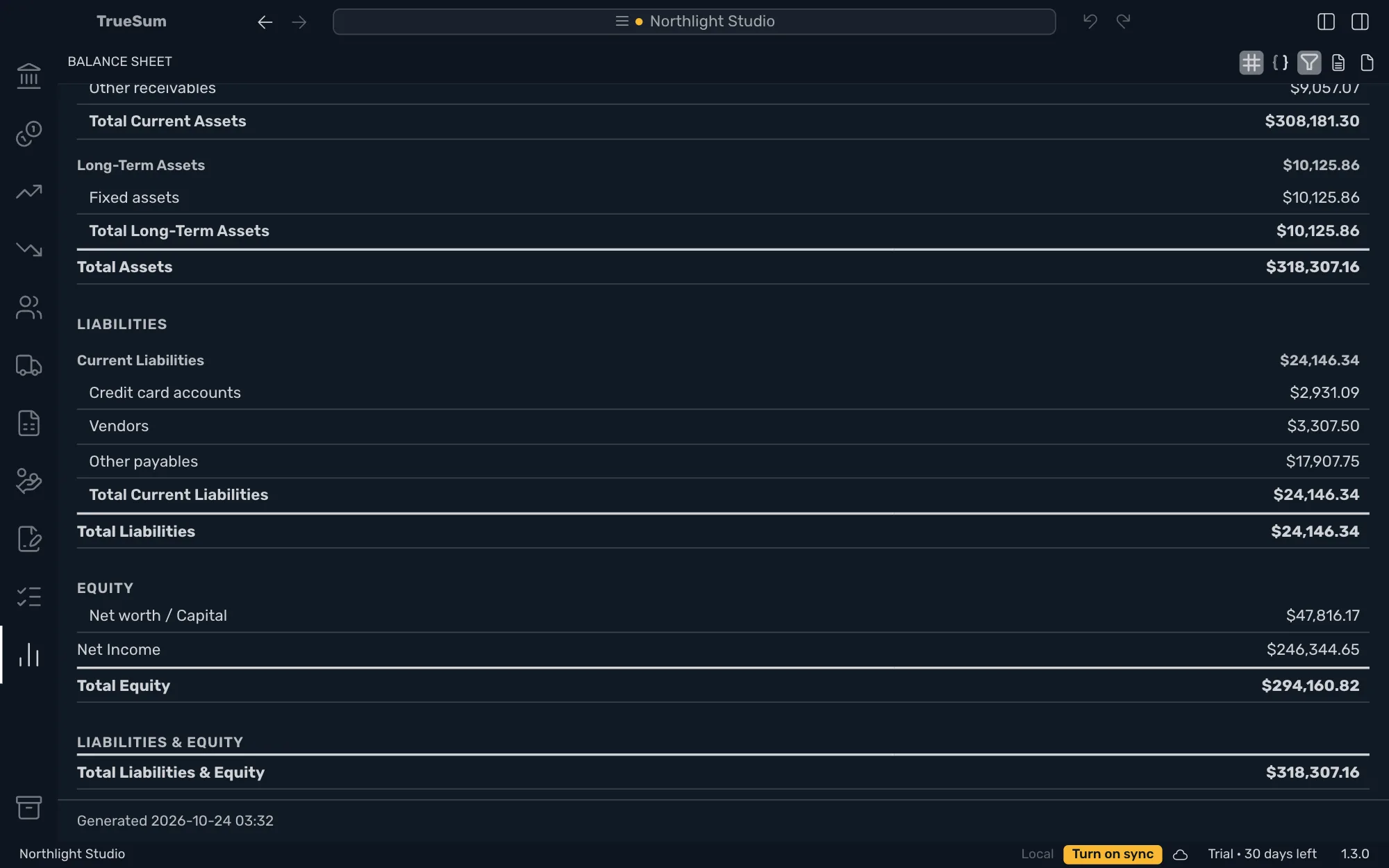Click version 1.3.0 in the status bar
This screenshot has width=1389, height=868.
(1354, 854)
